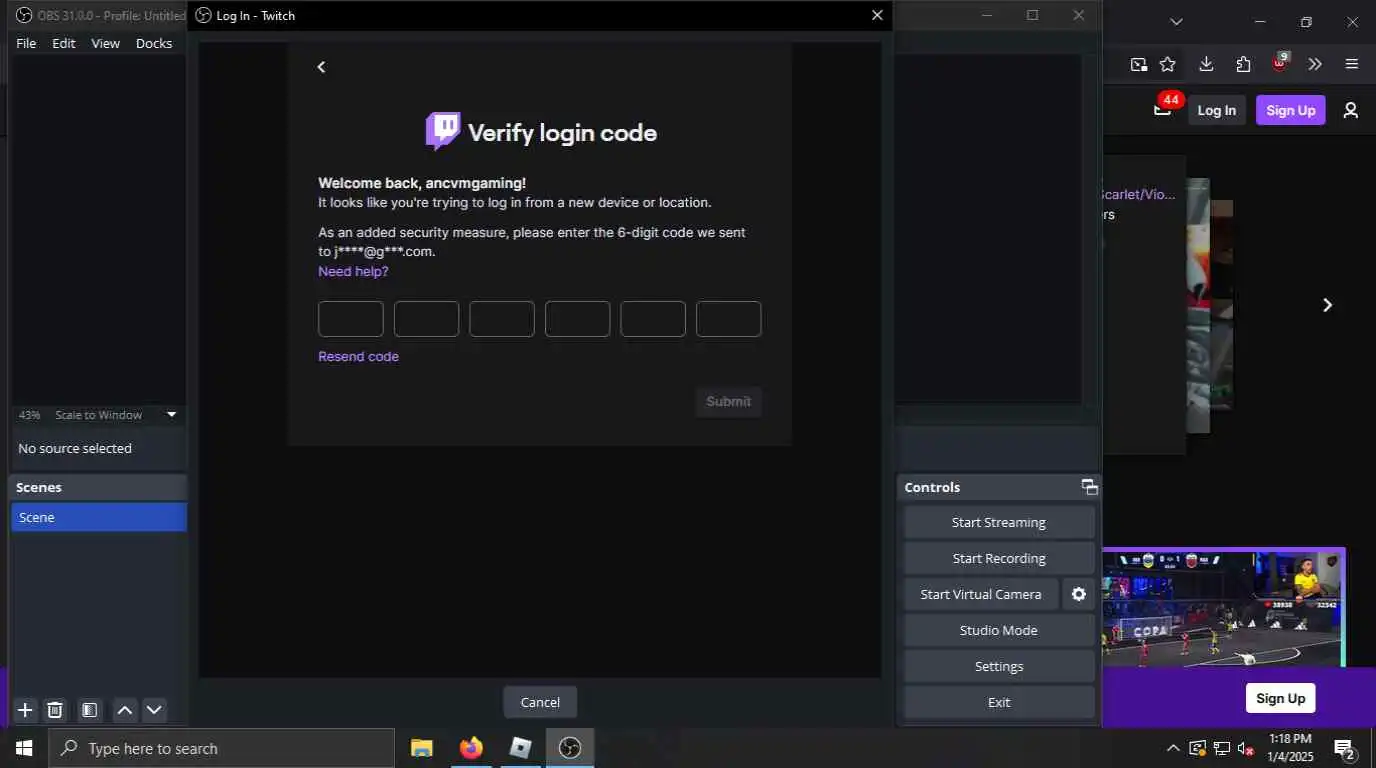Open the Need help? link
This screenshot has height=768, width=1376.
[x=353, y=271]
